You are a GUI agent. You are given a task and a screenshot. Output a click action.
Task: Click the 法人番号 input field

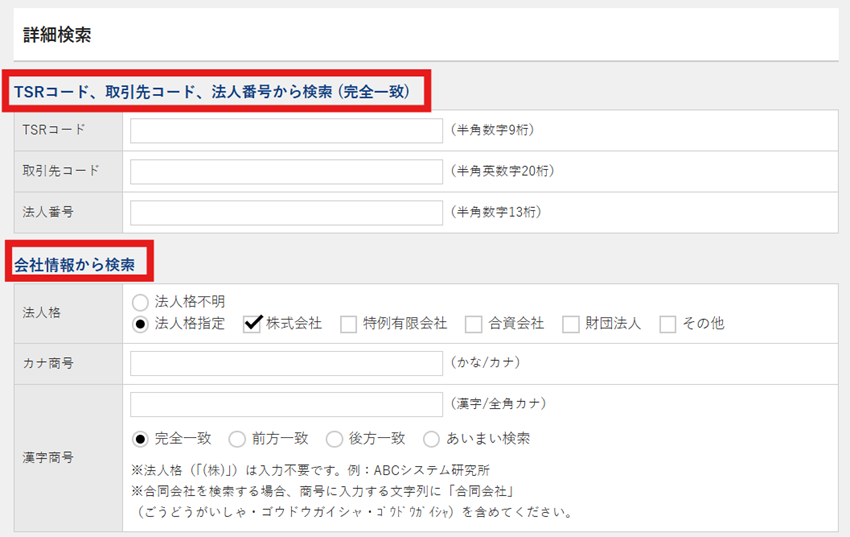pyautogui.click(x=286, y=212)
